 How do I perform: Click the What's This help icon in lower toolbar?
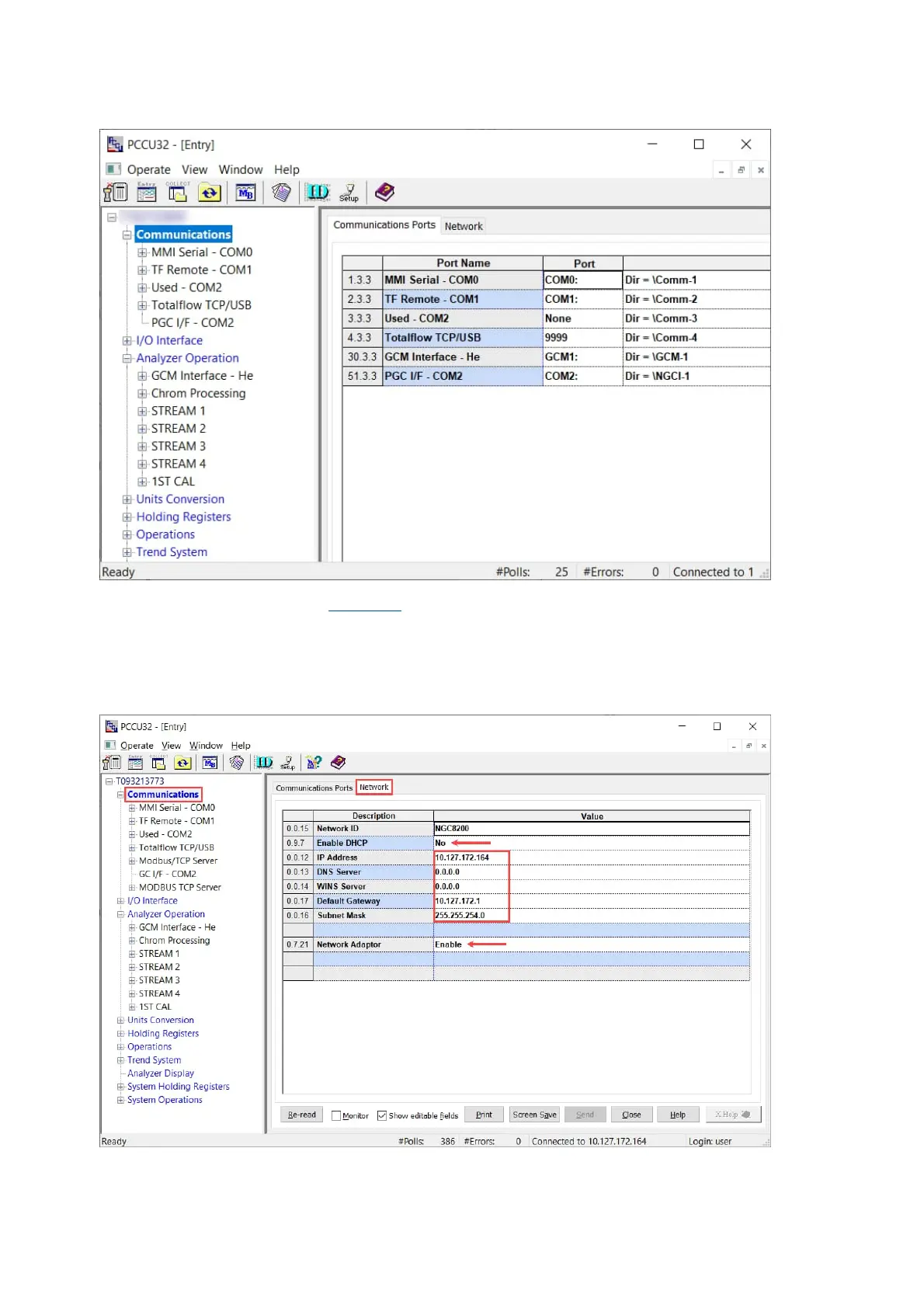(314, 763)
